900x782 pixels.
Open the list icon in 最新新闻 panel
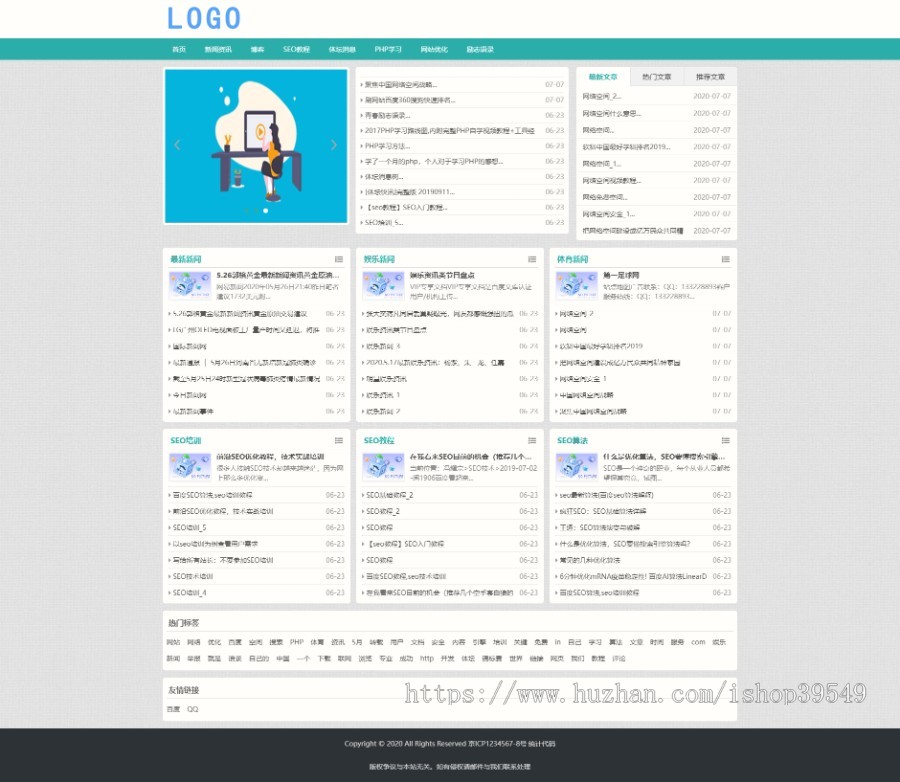(339, 259)
